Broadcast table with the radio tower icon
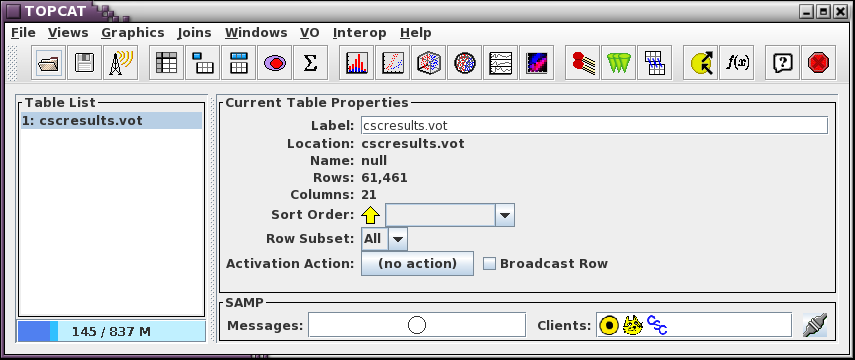 (x=120, y=63)
